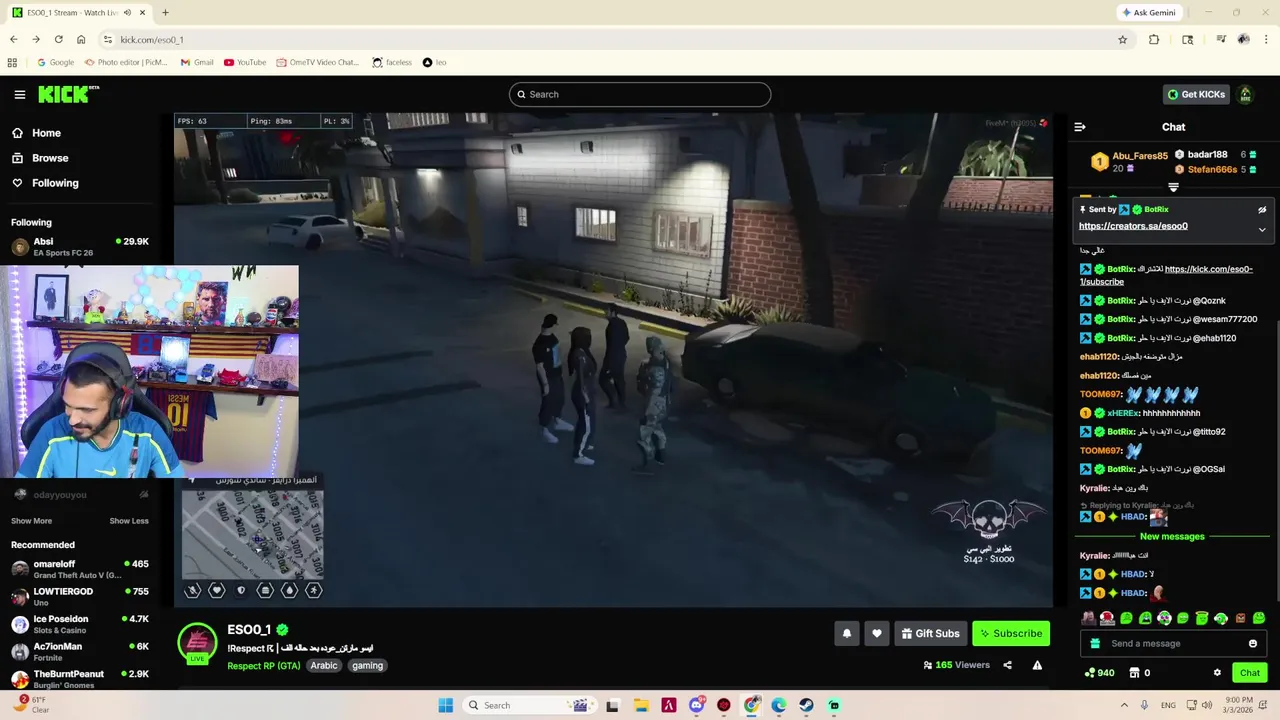Open the browser extensions puzzle icon
This screenshot has height=720, width=1280.
click(1154, 40)
